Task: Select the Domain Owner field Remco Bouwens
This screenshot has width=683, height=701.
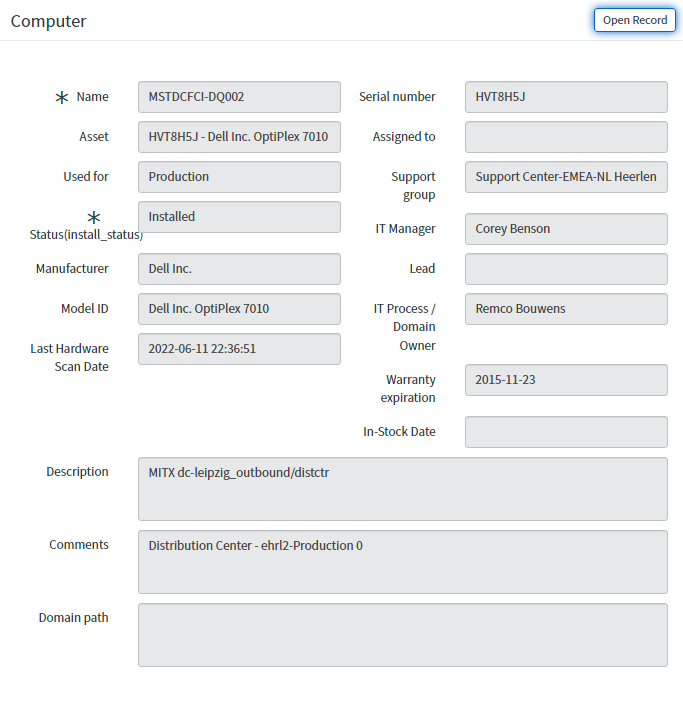Action: [566, 309]
